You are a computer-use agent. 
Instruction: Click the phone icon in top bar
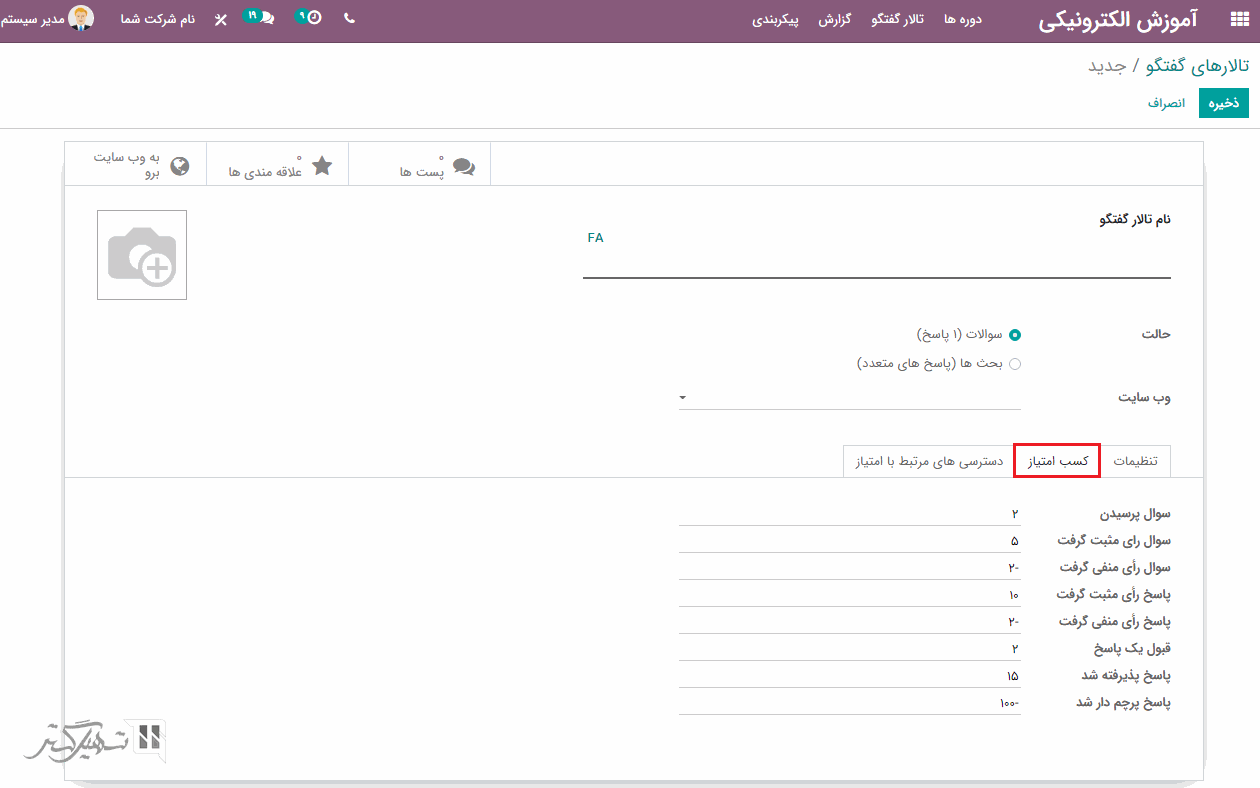tap(349, 19)
